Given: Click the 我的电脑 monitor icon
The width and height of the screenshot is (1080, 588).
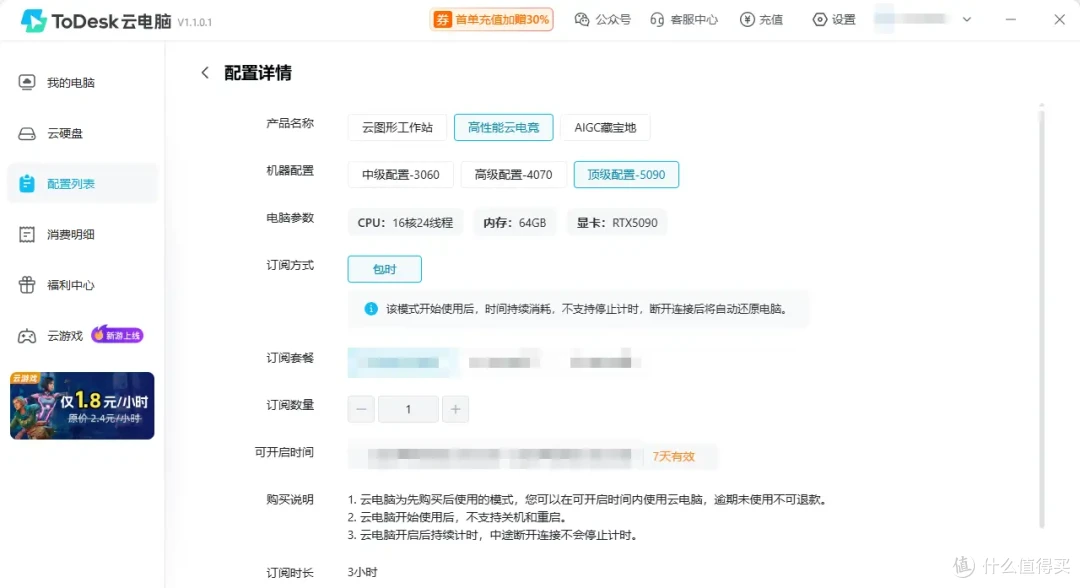Looking at the screenshot, I should click(27, 83).
